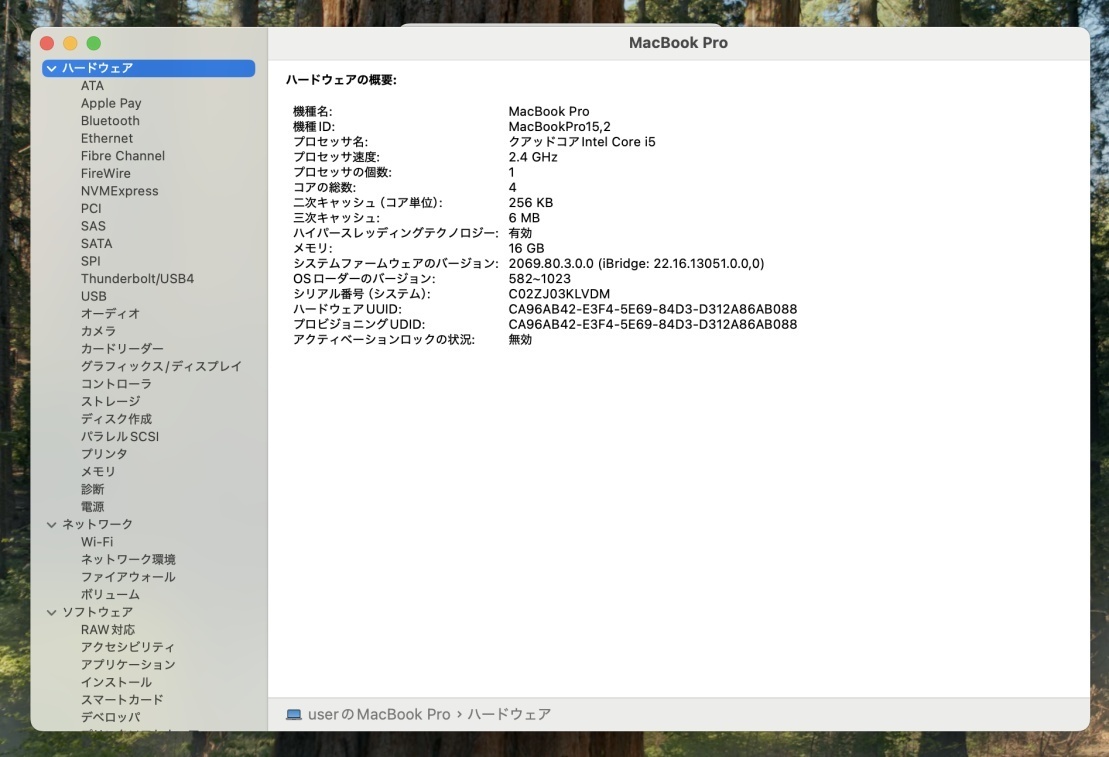The height and width of the screenshot is (757, 1109).
Task: Zoom the window with the green button
Action: pyautogui.click(x=93, y=43)
